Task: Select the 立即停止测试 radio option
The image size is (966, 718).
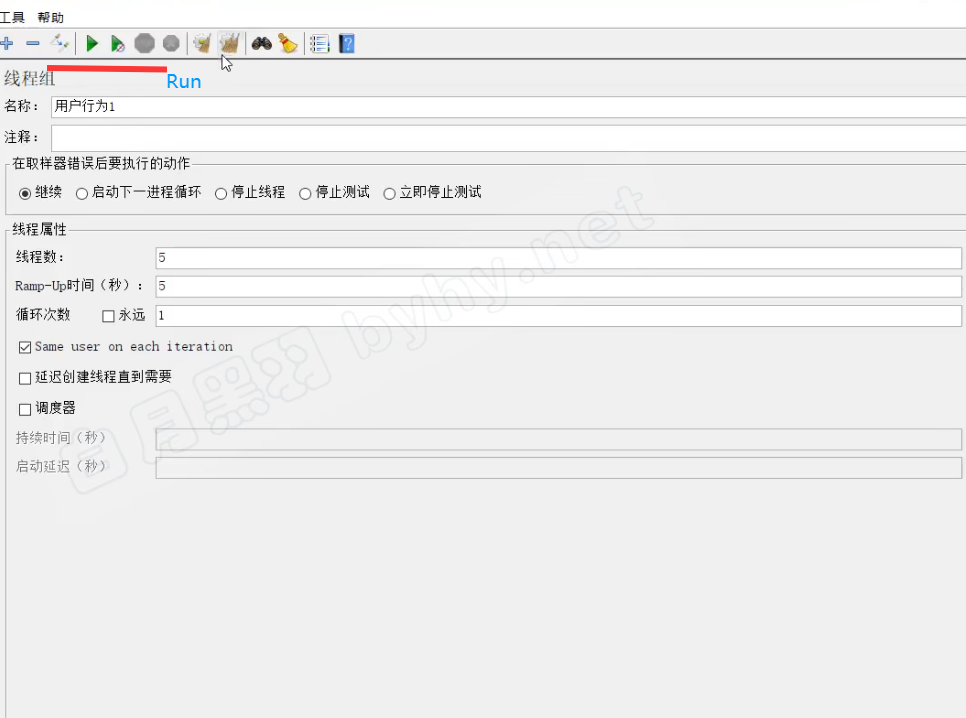Action: (389, 194)
